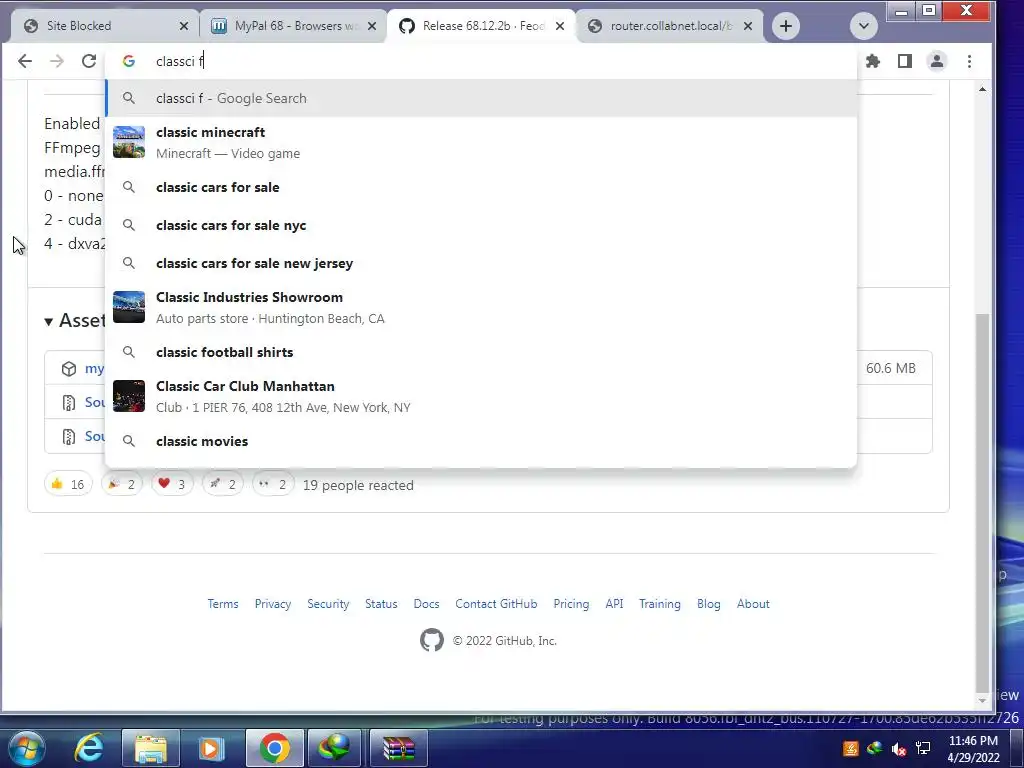Launch Internet Explorer from taskbar
The image size is (1024, 768).
(x=89, y=748)
